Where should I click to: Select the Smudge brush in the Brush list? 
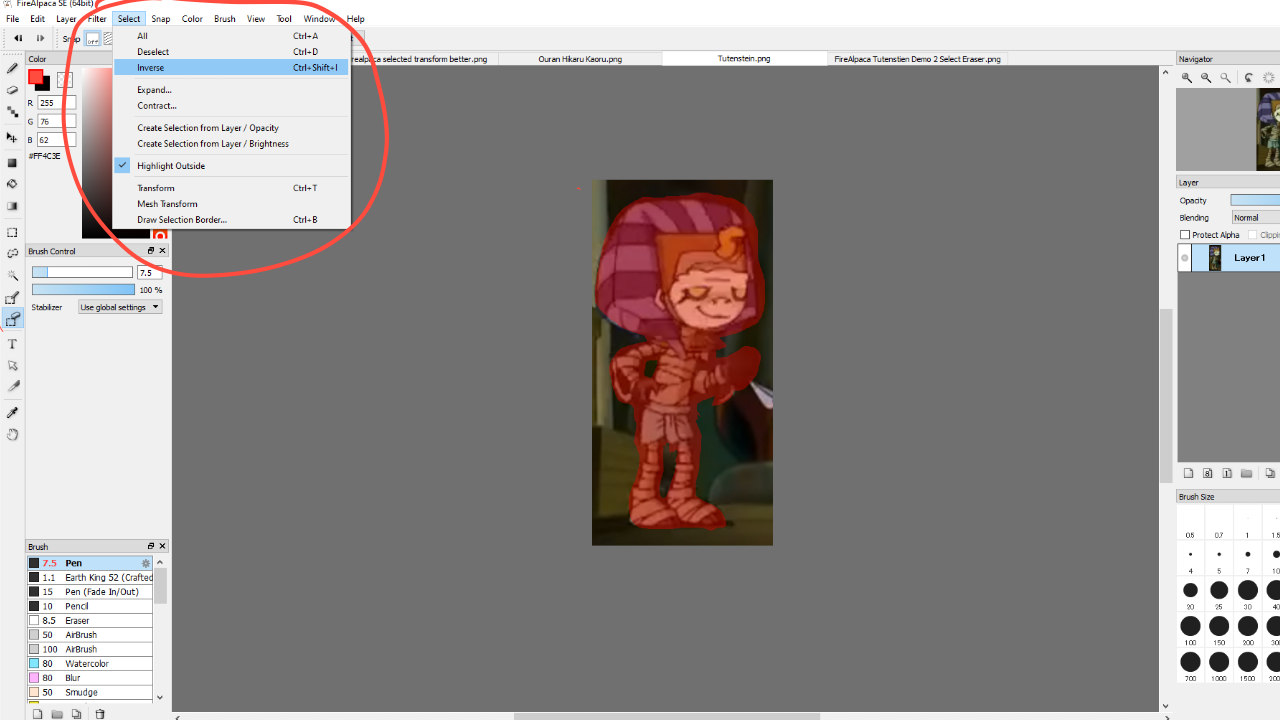point(90,692)
